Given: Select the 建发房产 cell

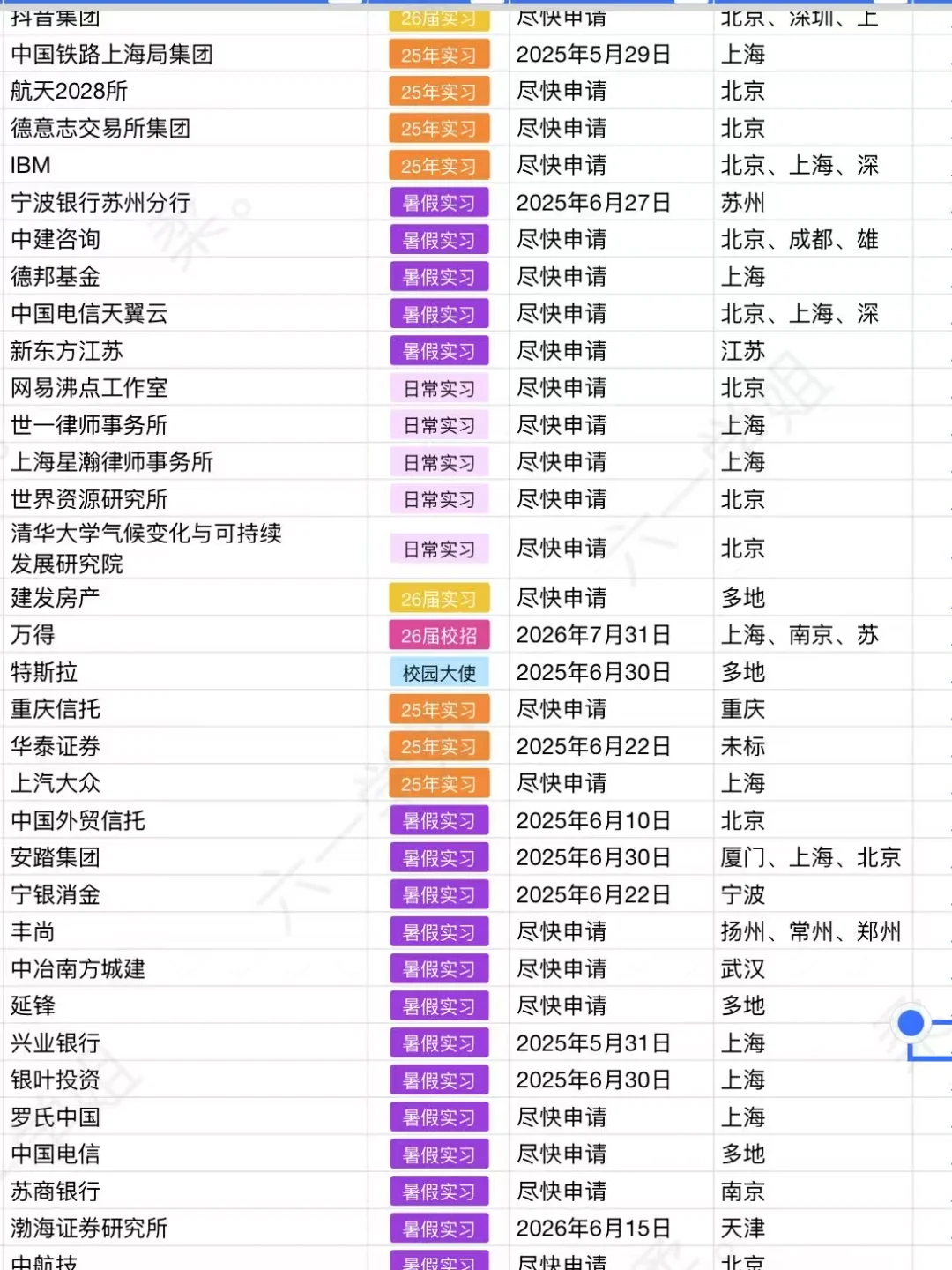Looking at the screenshot, I should click(185, 598).
